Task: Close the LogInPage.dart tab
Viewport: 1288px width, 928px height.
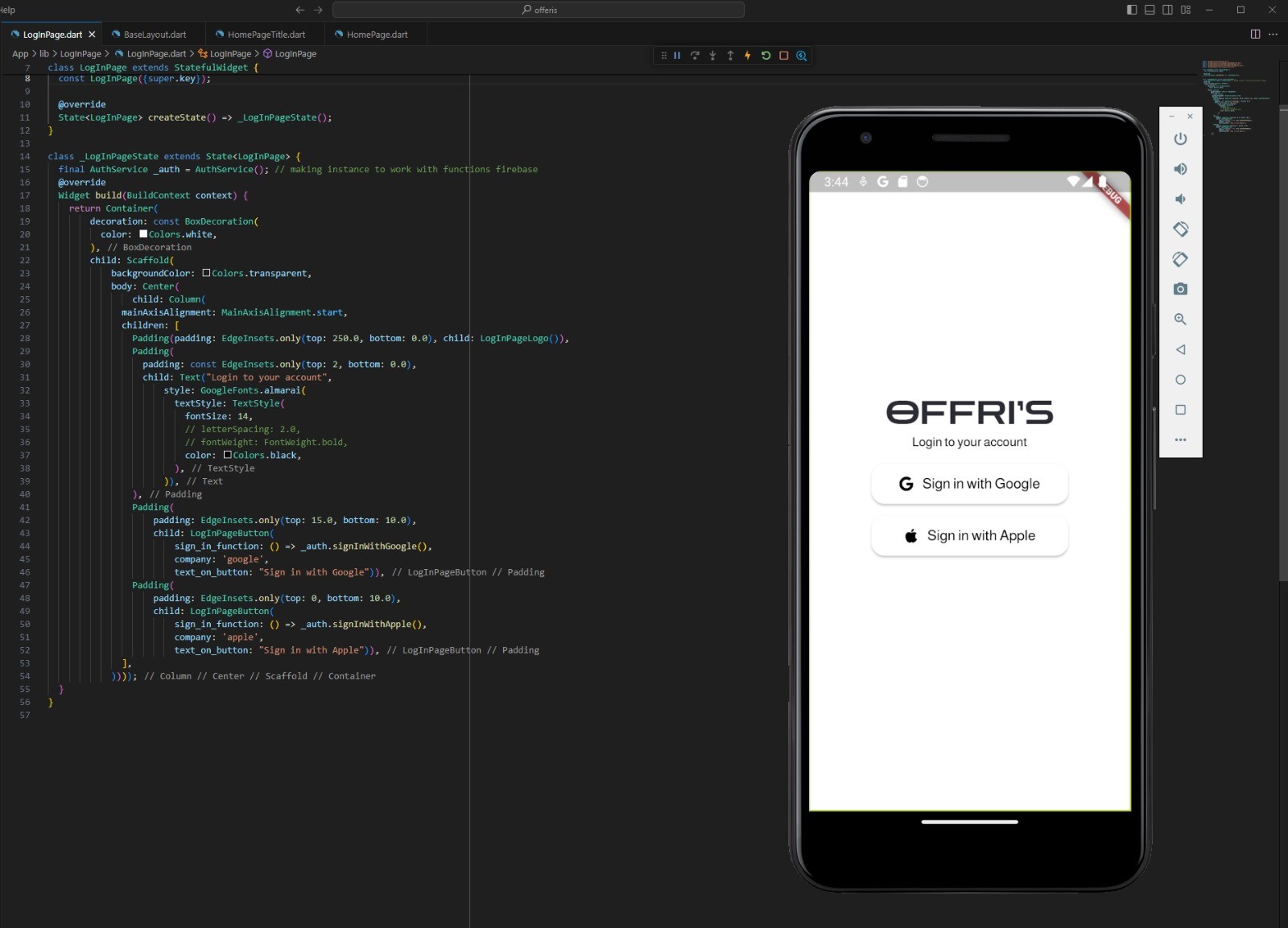Action: point(92,35)
